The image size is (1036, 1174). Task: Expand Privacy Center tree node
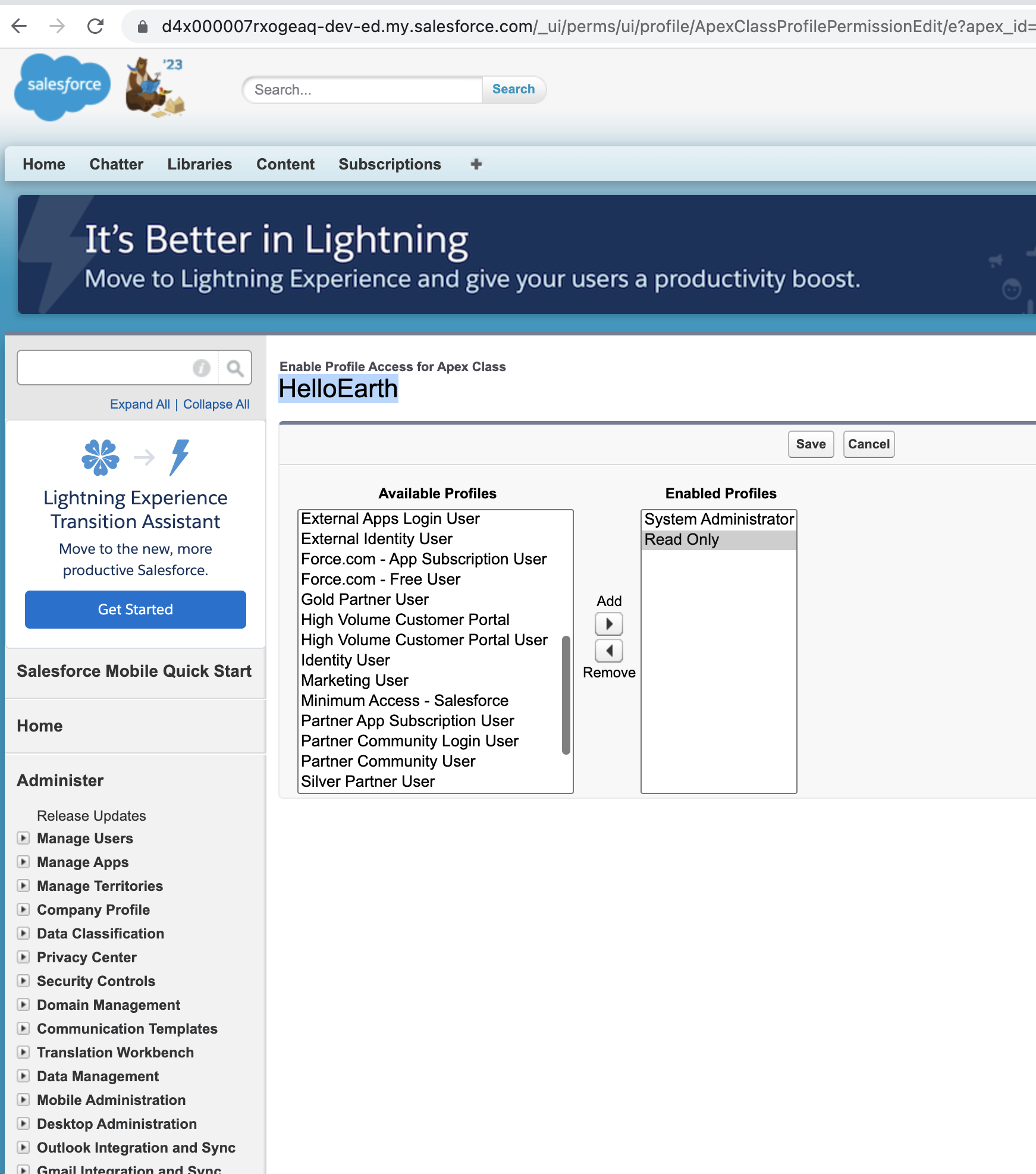pyautogui.click(x=23, y=957)
